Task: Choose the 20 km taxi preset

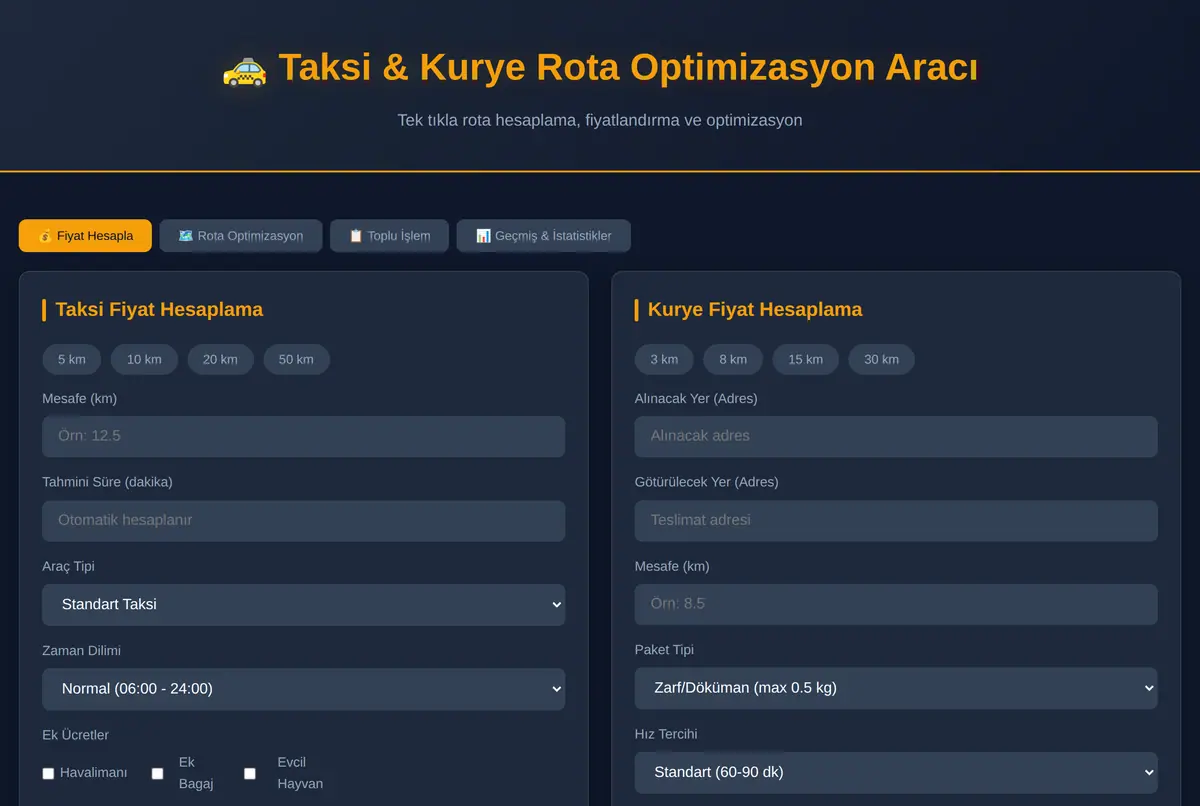Action: (220, 359)
